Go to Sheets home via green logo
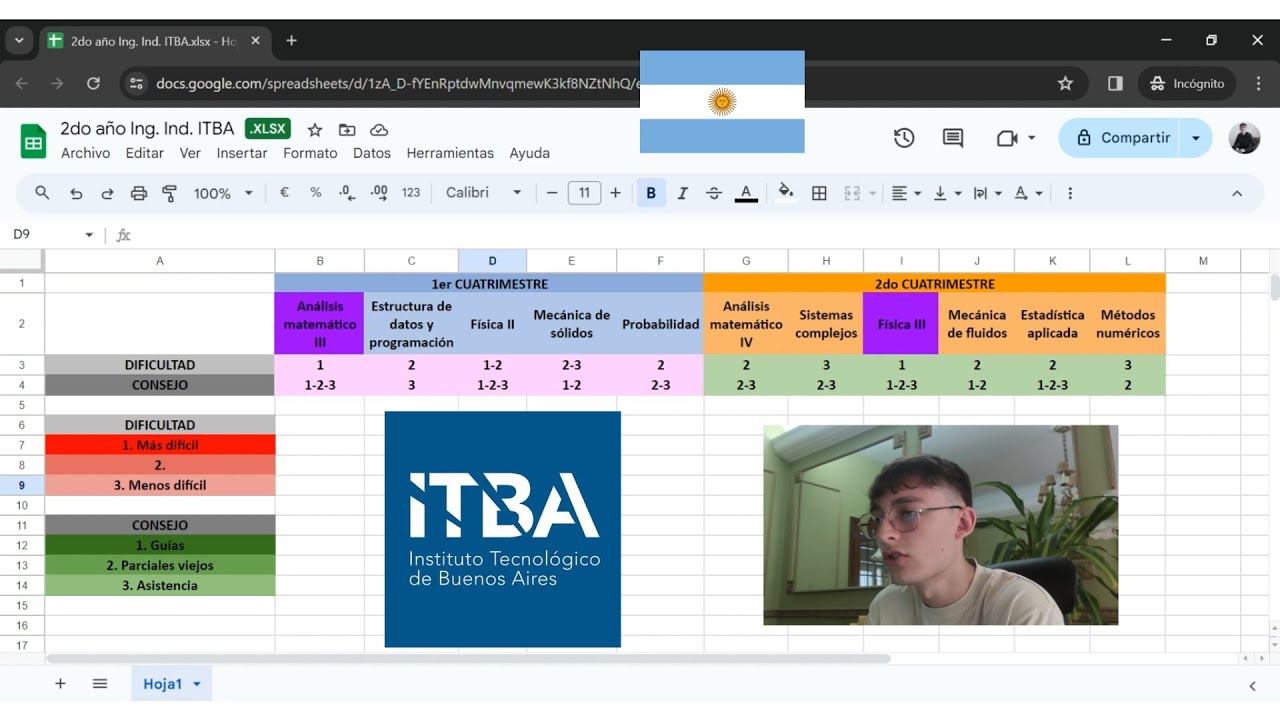The image size is (1280, 720). [x=33, y=140]
